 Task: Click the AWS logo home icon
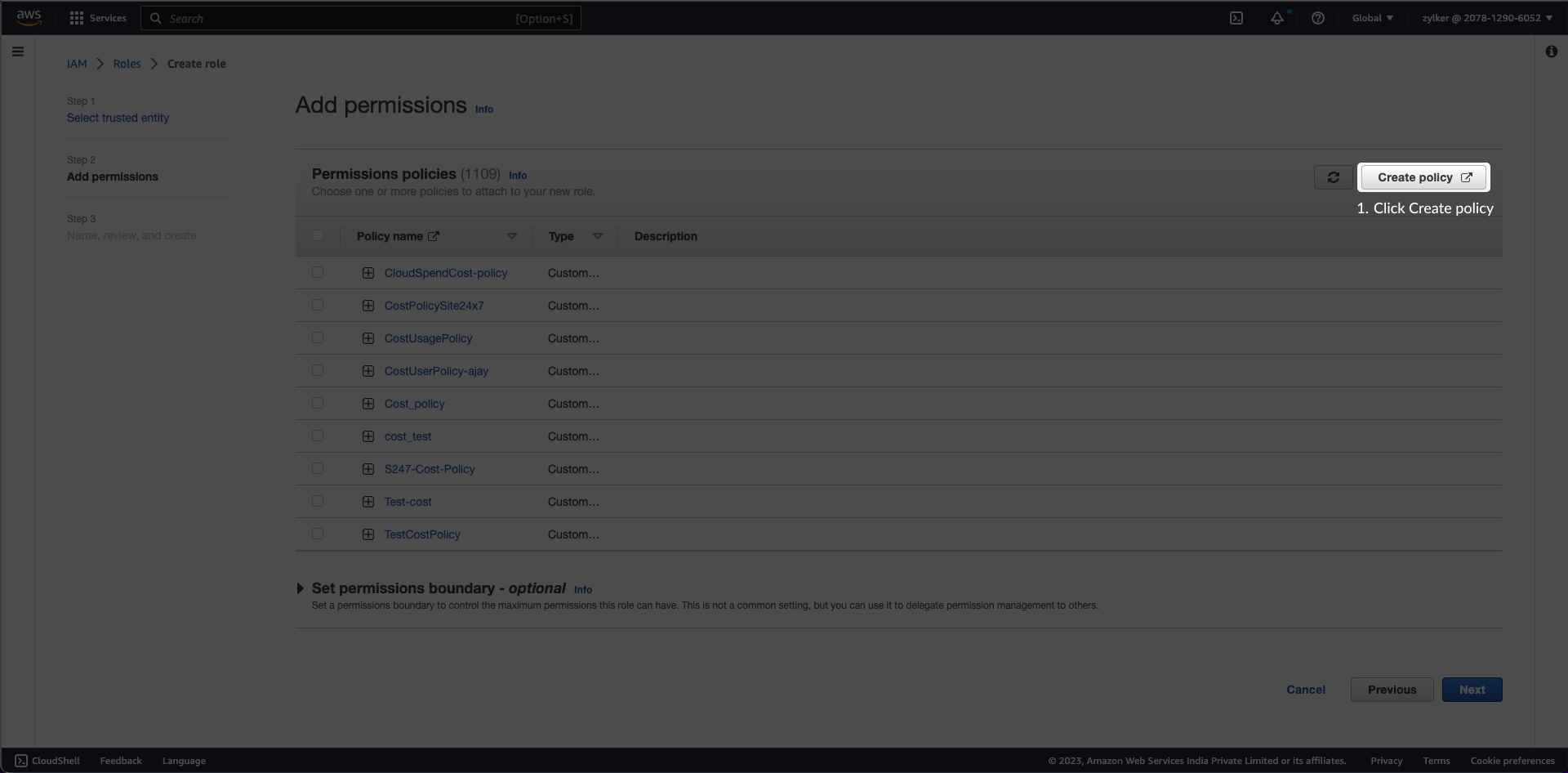click(29, 18)
